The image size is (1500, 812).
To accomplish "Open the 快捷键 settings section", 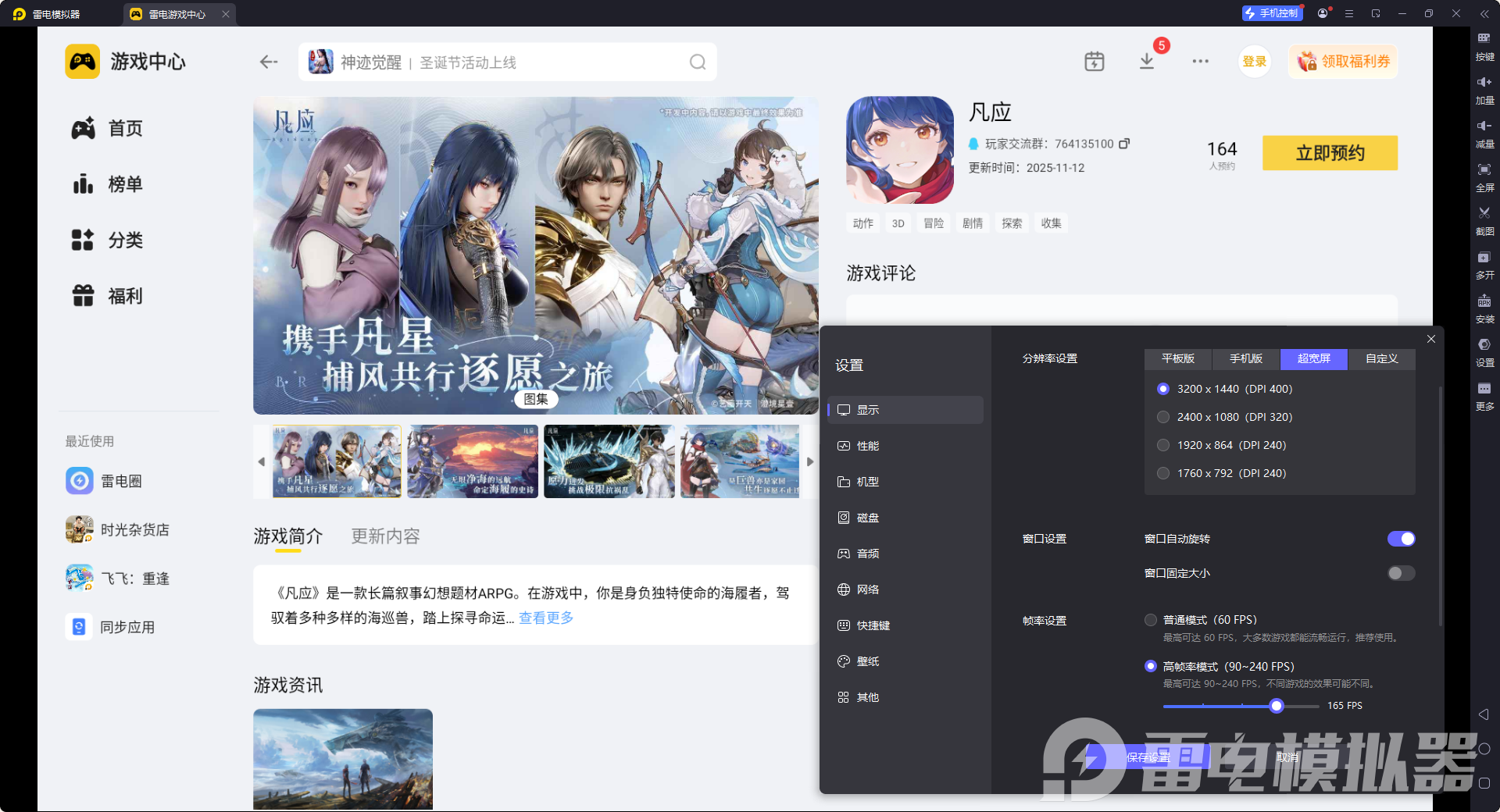I will point(905,625).
